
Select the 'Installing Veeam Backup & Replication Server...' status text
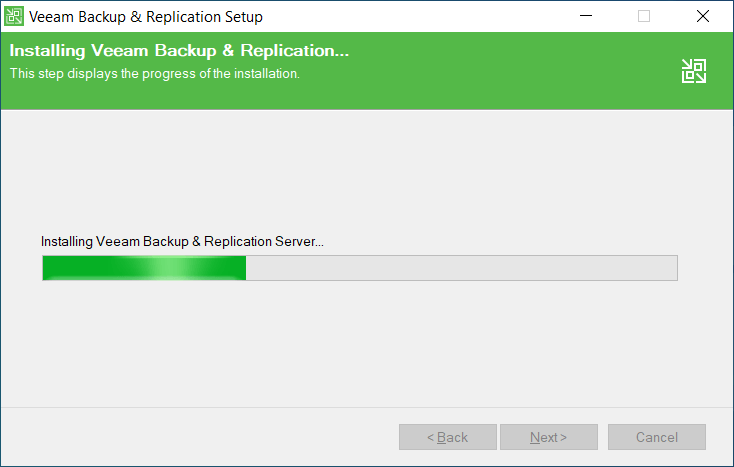coord(182,241)
